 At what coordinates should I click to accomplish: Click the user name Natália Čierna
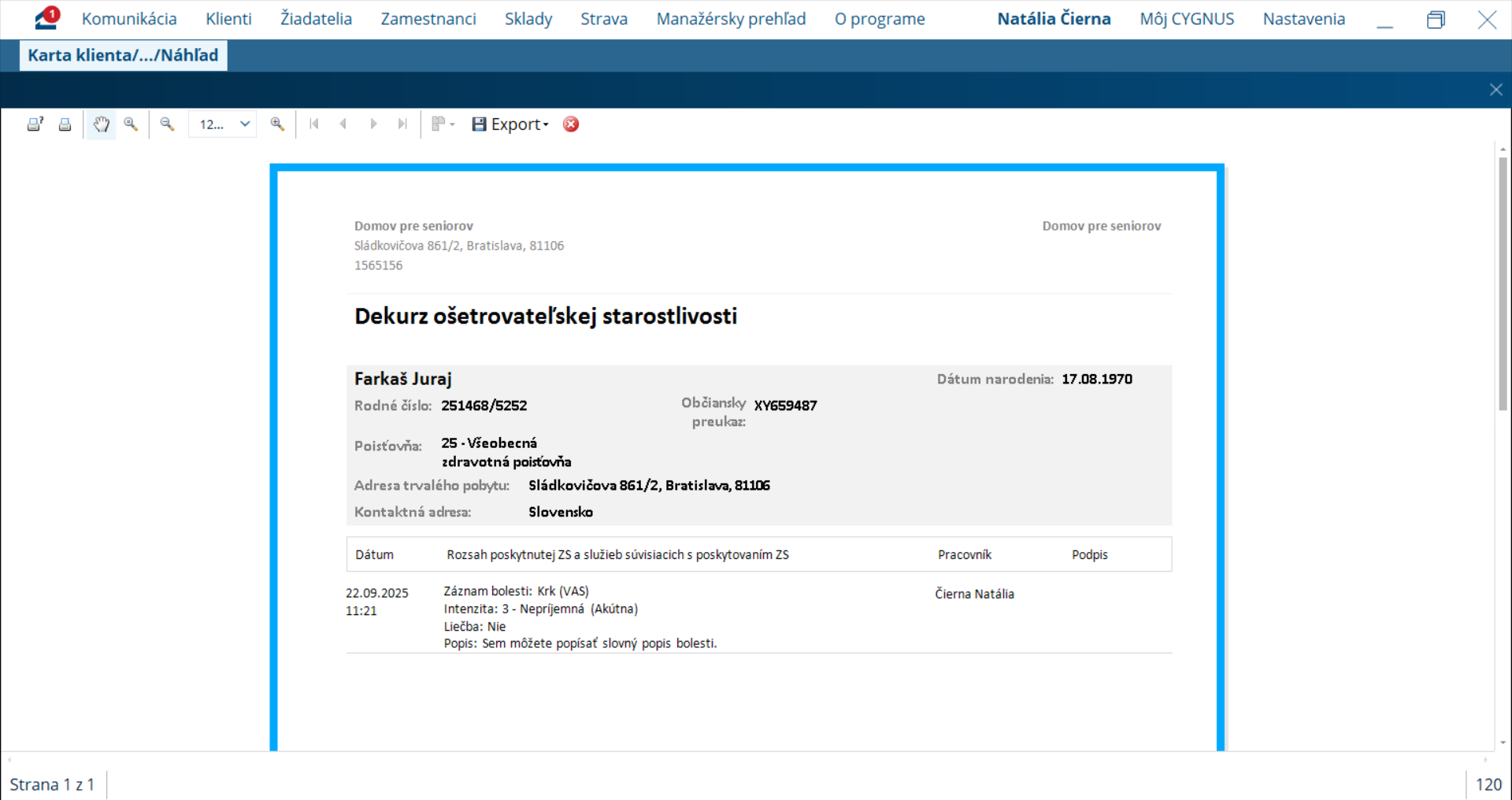coord(1054,19)
